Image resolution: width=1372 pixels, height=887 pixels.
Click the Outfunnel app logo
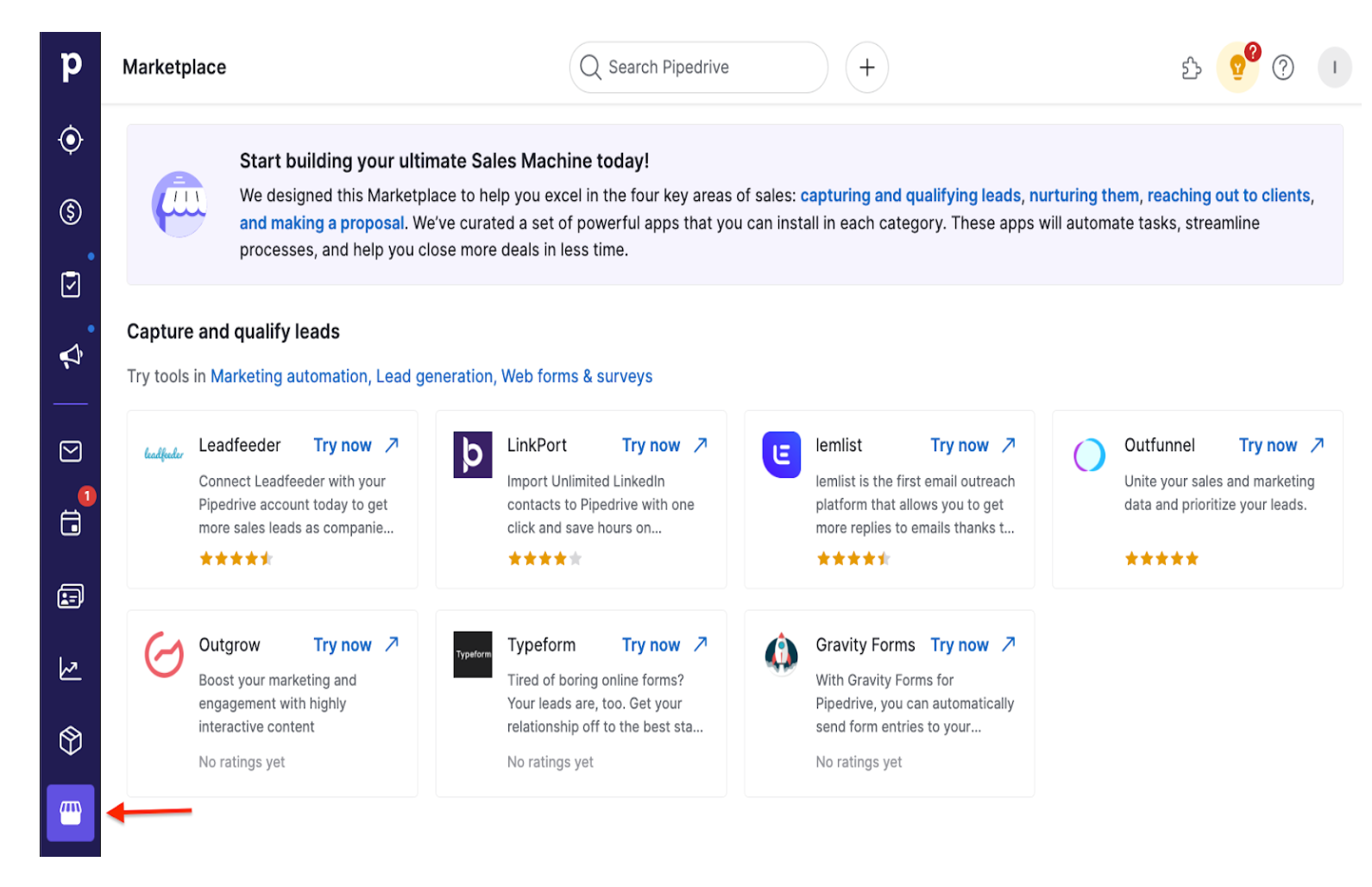pos(1089,455)
